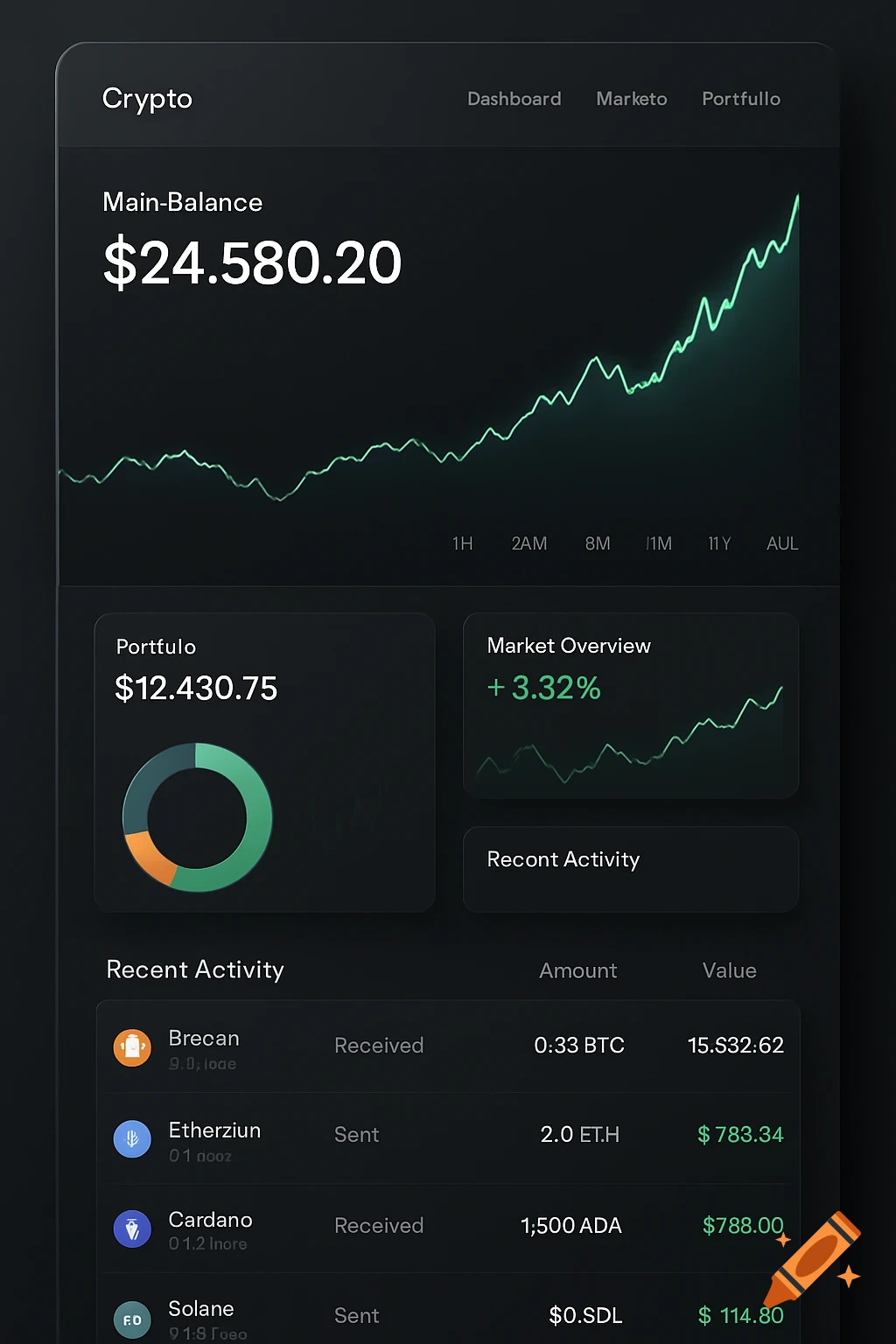Viewport: 896px width, 1344px height.
Task: Click the Crypto app title
Action: tap(146, 99)
